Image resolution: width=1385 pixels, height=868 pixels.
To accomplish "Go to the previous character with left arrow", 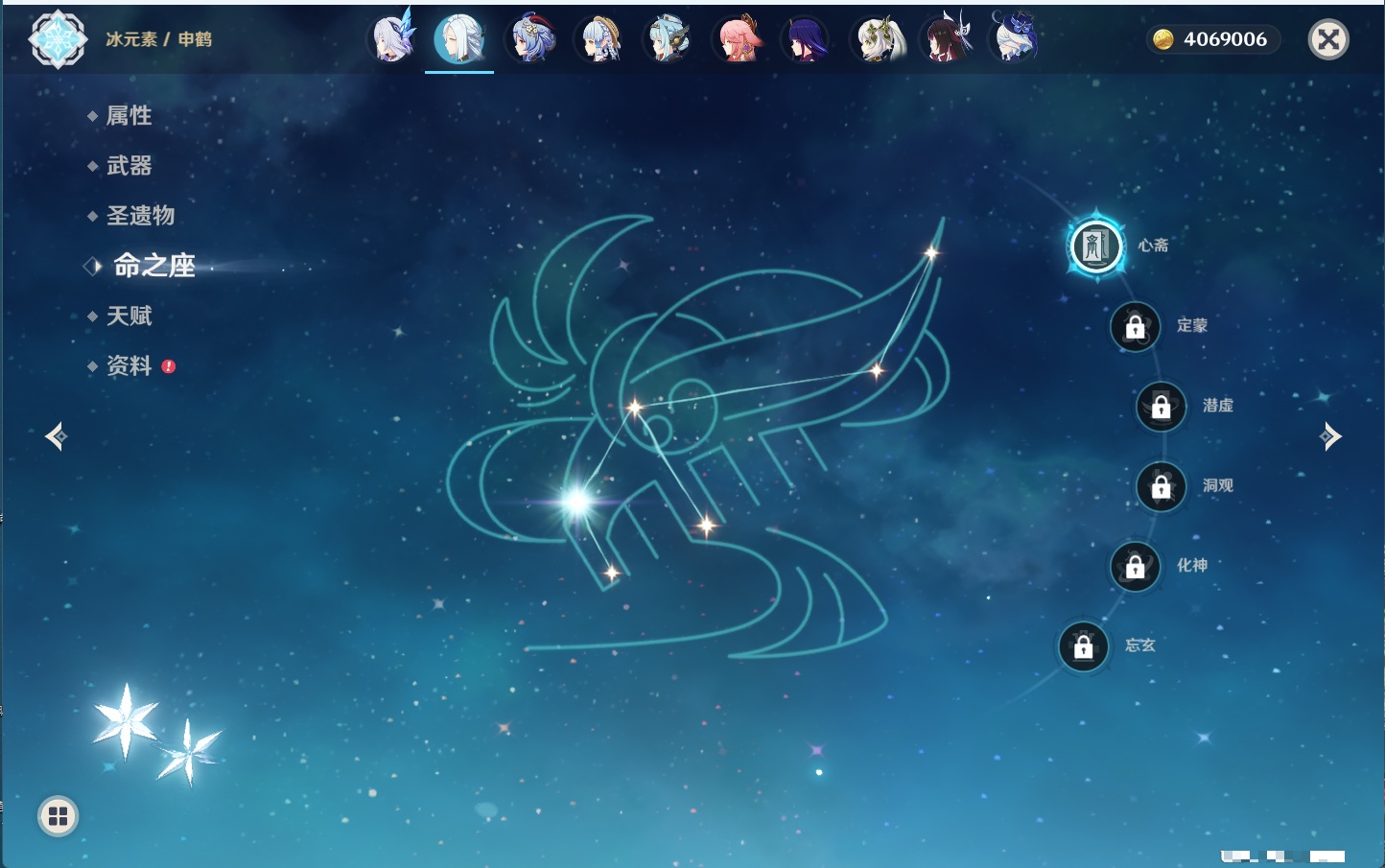I will pyautogui.click(x=56, y=436).
